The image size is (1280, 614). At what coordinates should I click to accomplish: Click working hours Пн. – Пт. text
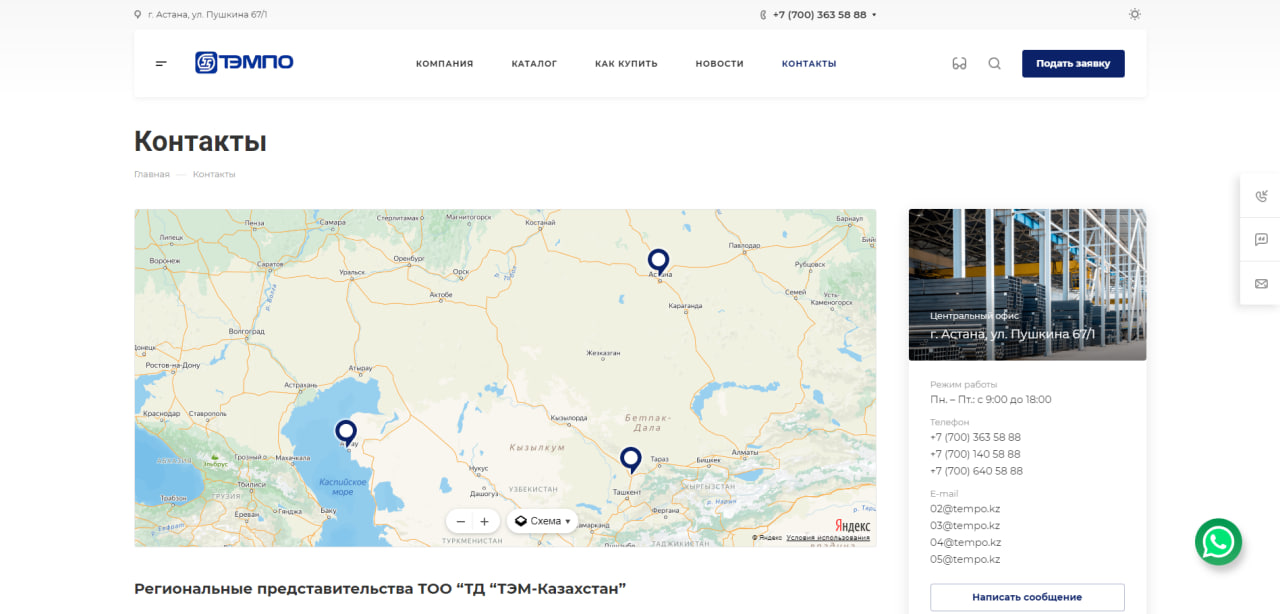[990, 399]
